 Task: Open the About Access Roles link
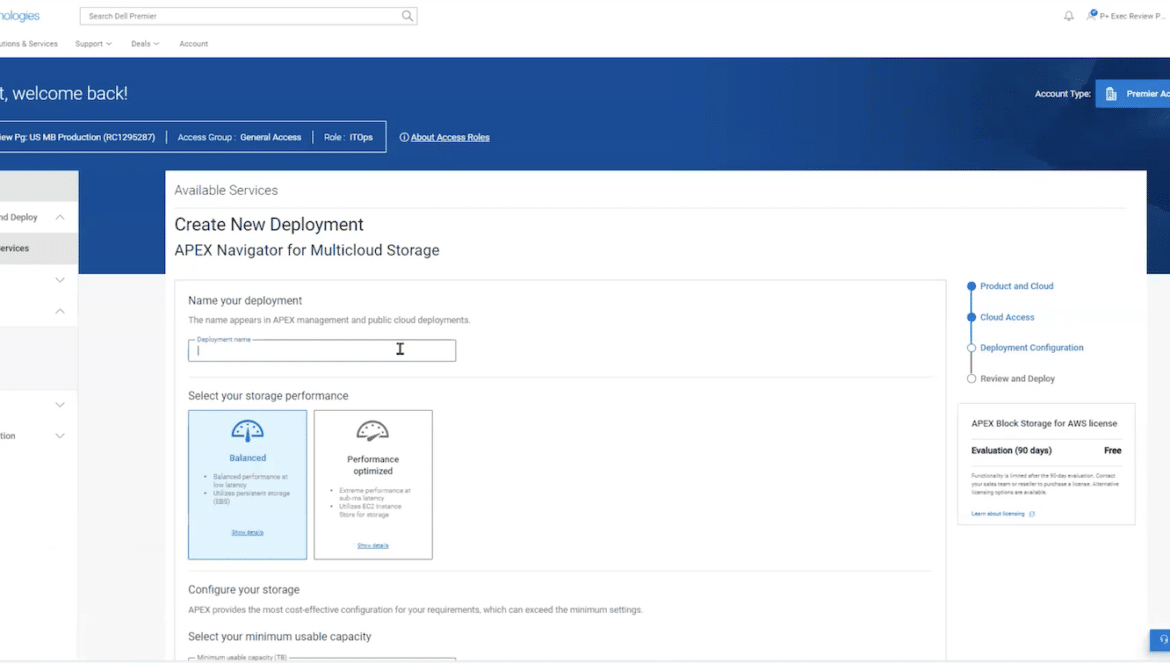click(450, 137)
